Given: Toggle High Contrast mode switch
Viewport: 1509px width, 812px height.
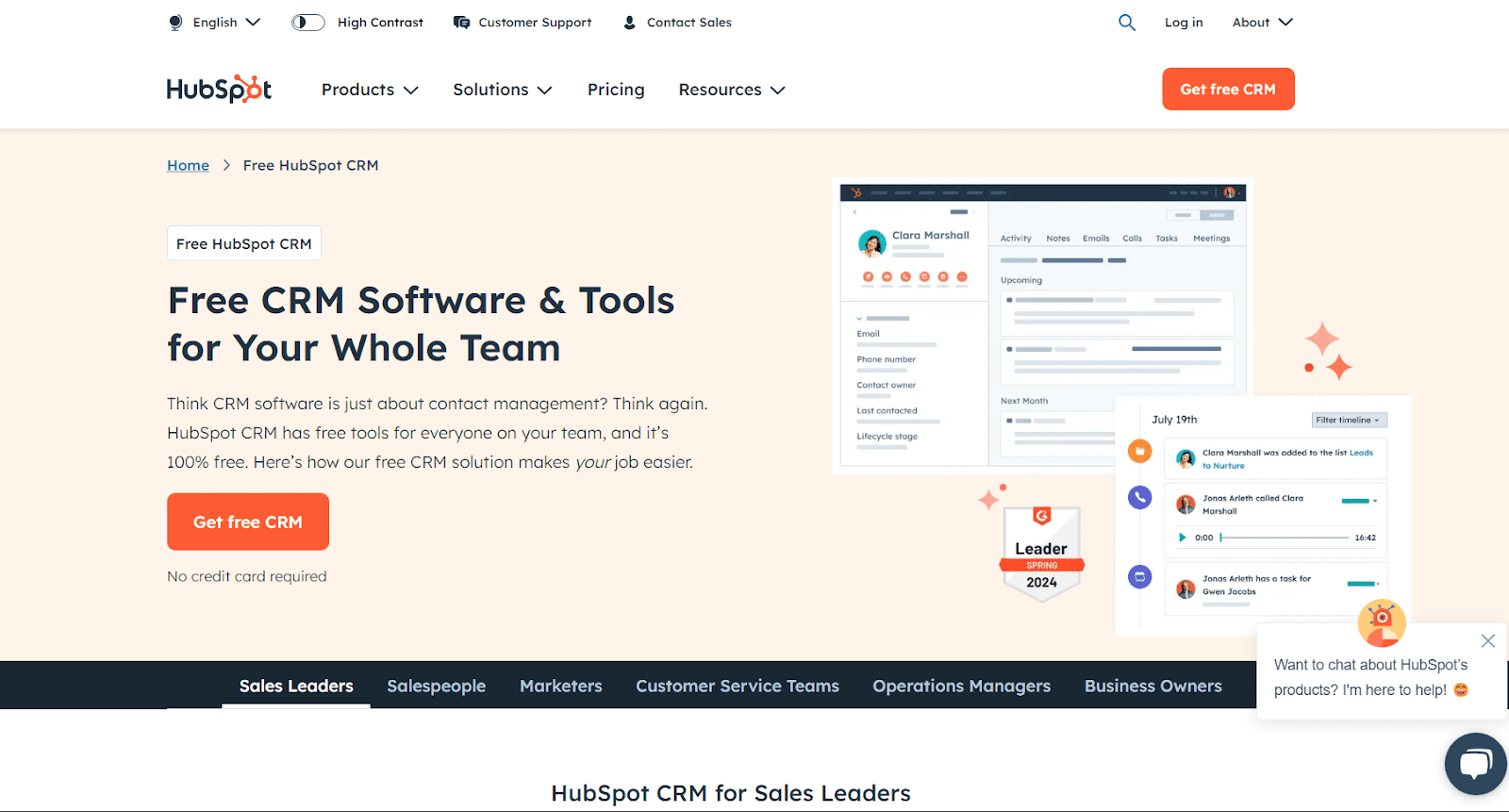Looking at the screenshot, I should pyautogui.click(x=307, y=23).
